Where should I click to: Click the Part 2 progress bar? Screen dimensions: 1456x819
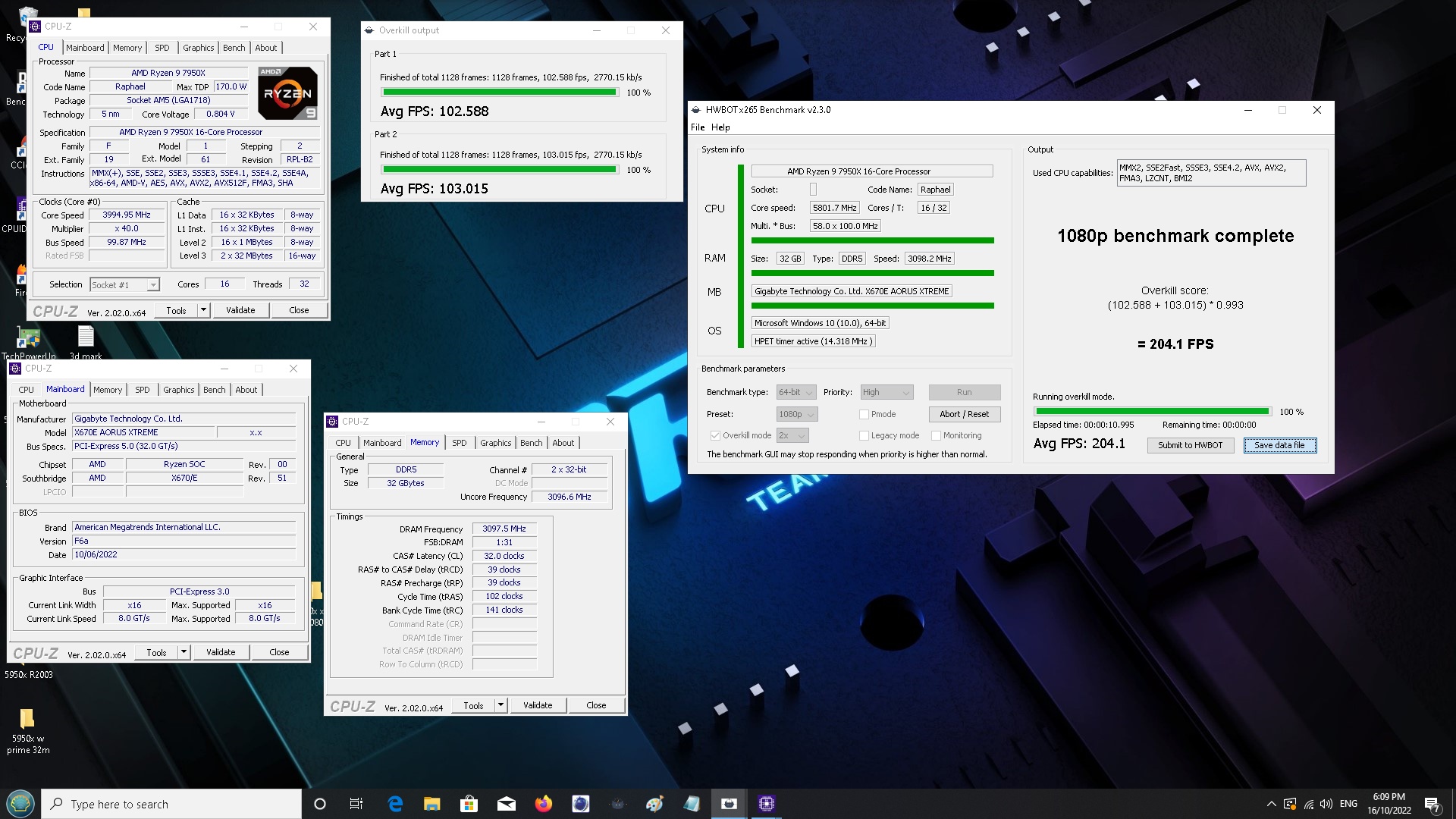[500, 170]
